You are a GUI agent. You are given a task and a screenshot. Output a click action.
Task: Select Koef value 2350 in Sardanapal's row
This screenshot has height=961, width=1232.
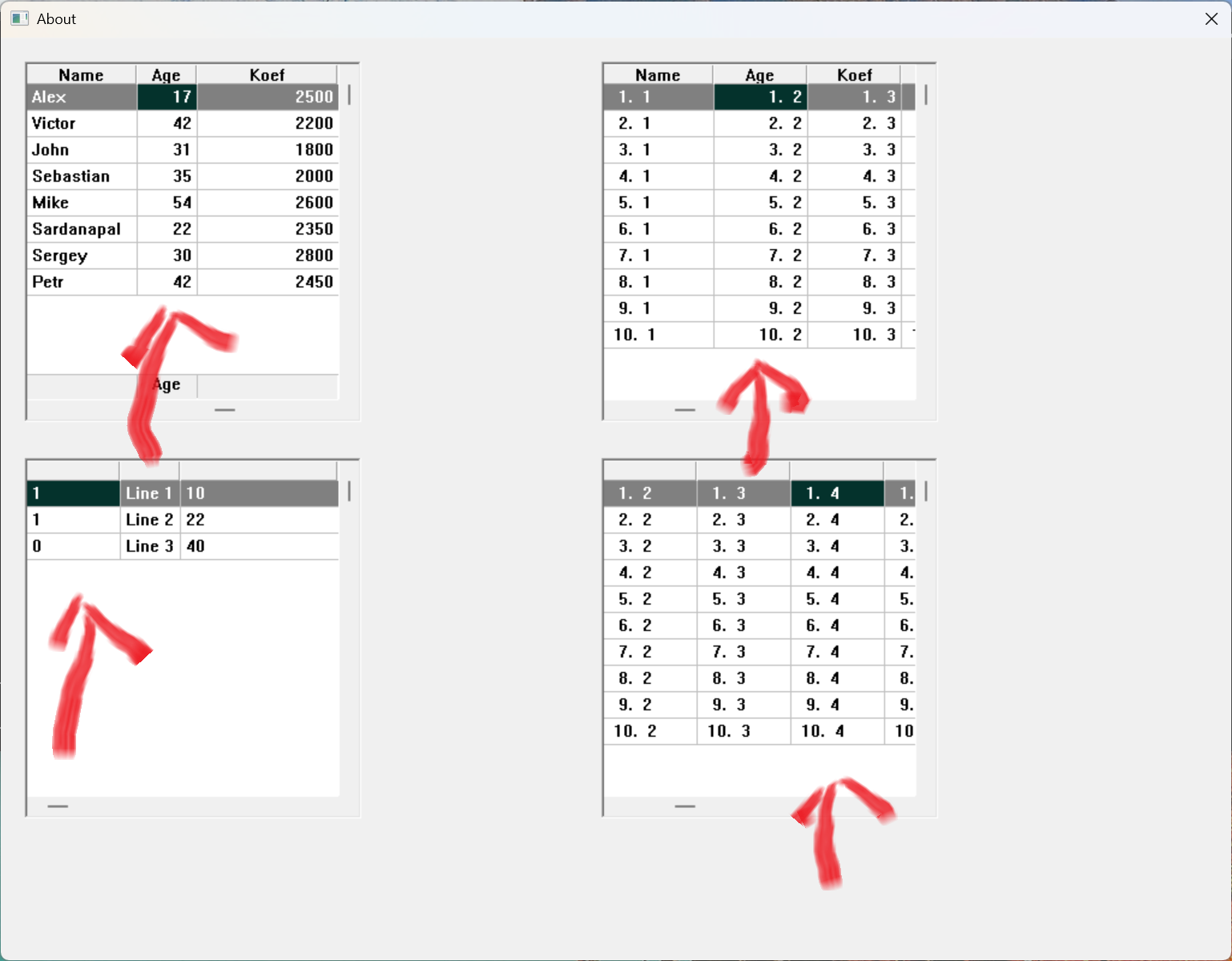pos(268,229)
